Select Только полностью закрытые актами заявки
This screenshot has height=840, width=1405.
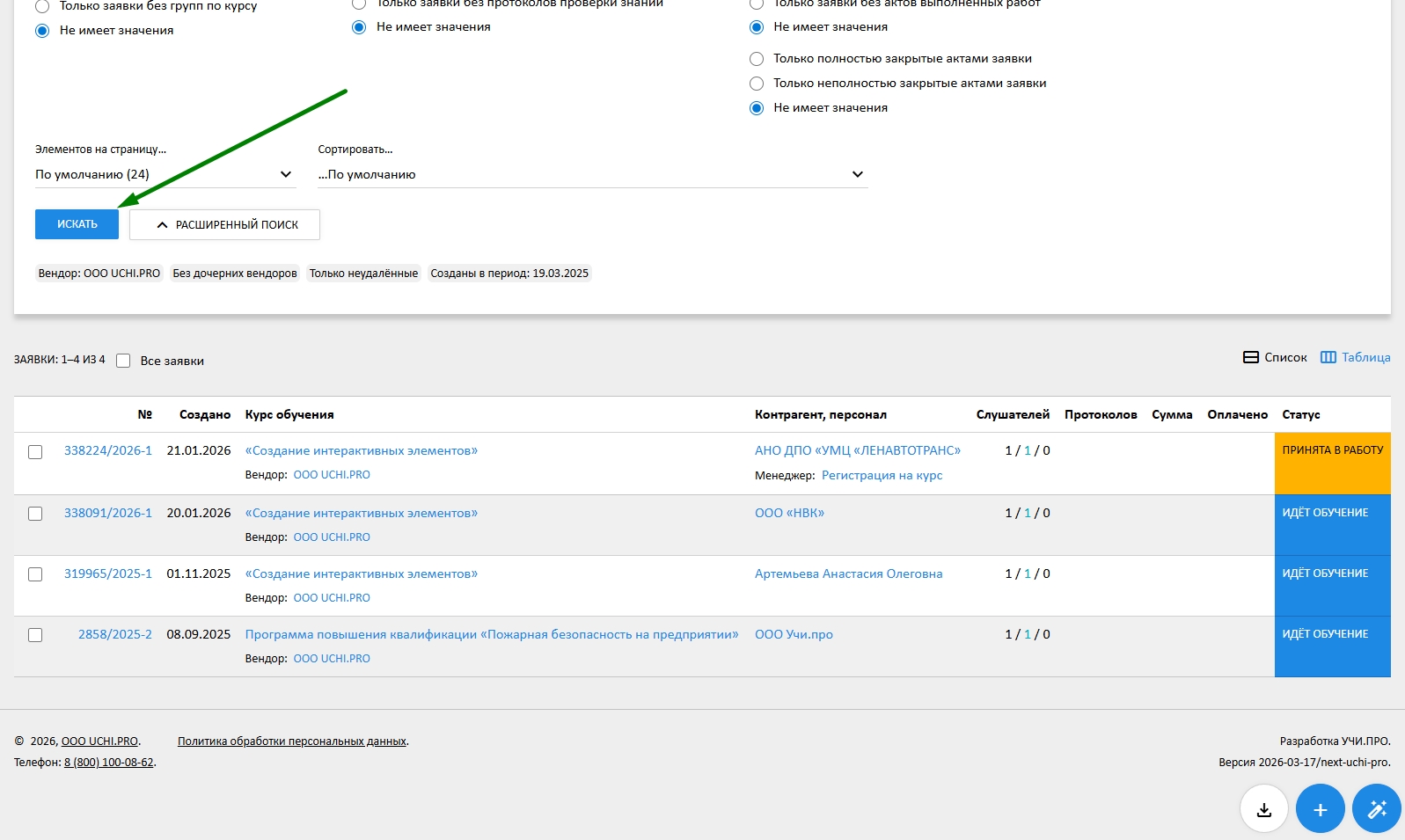(x=757, y=59)
